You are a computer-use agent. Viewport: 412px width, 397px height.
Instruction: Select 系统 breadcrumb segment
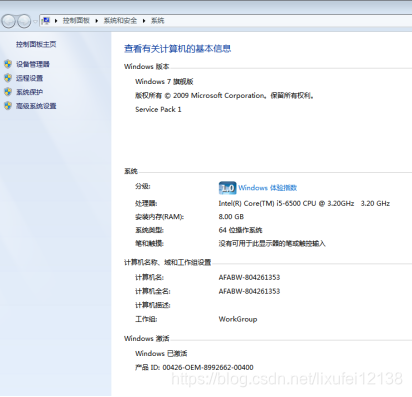tap(158, 21)
